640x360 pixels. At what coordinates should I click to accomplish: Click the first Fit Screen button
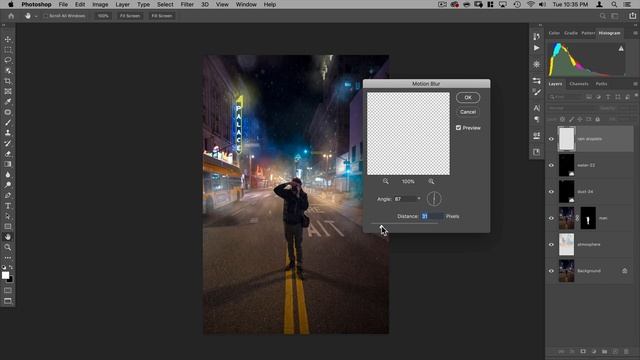pos(130,16)
